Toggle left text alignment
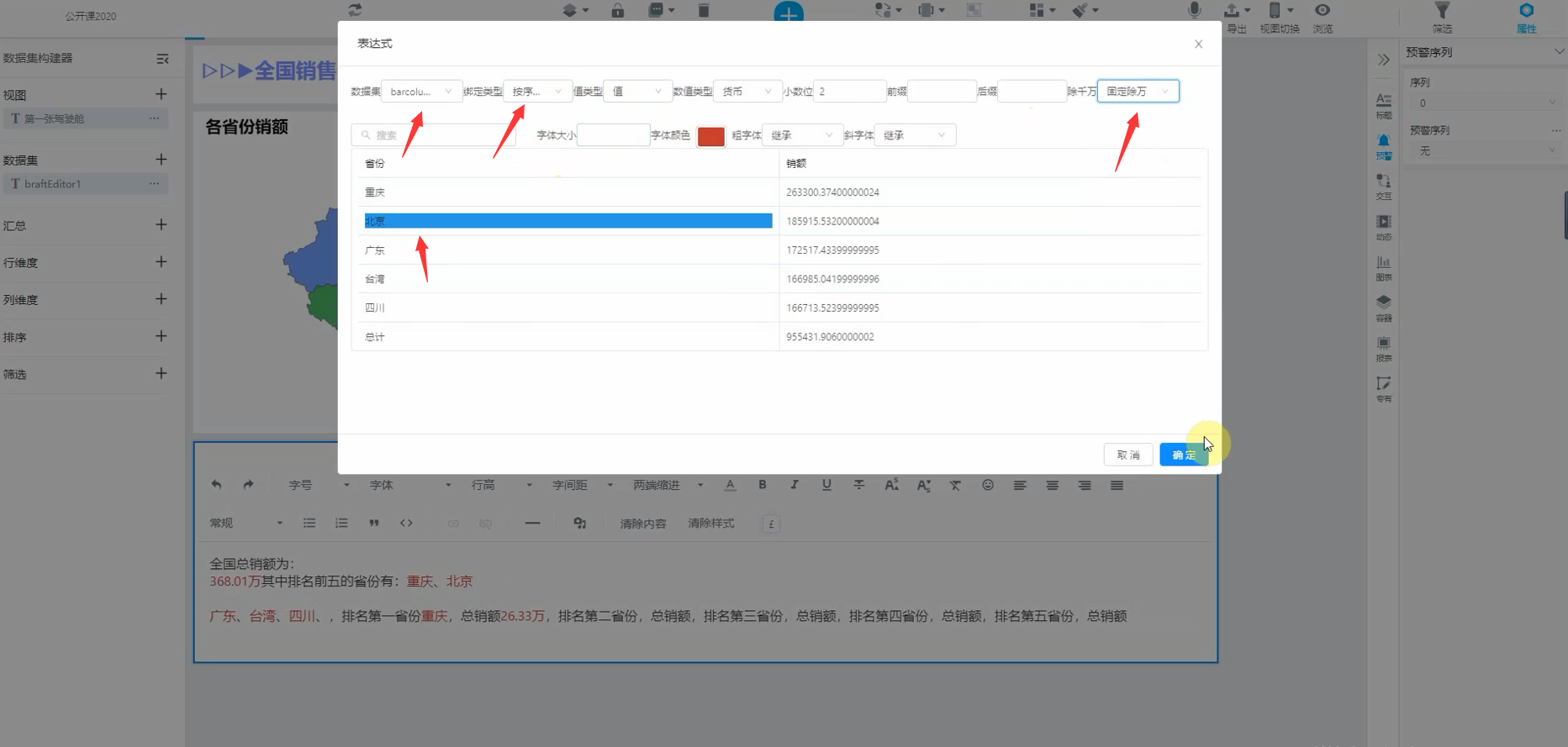 (1020, 485)
